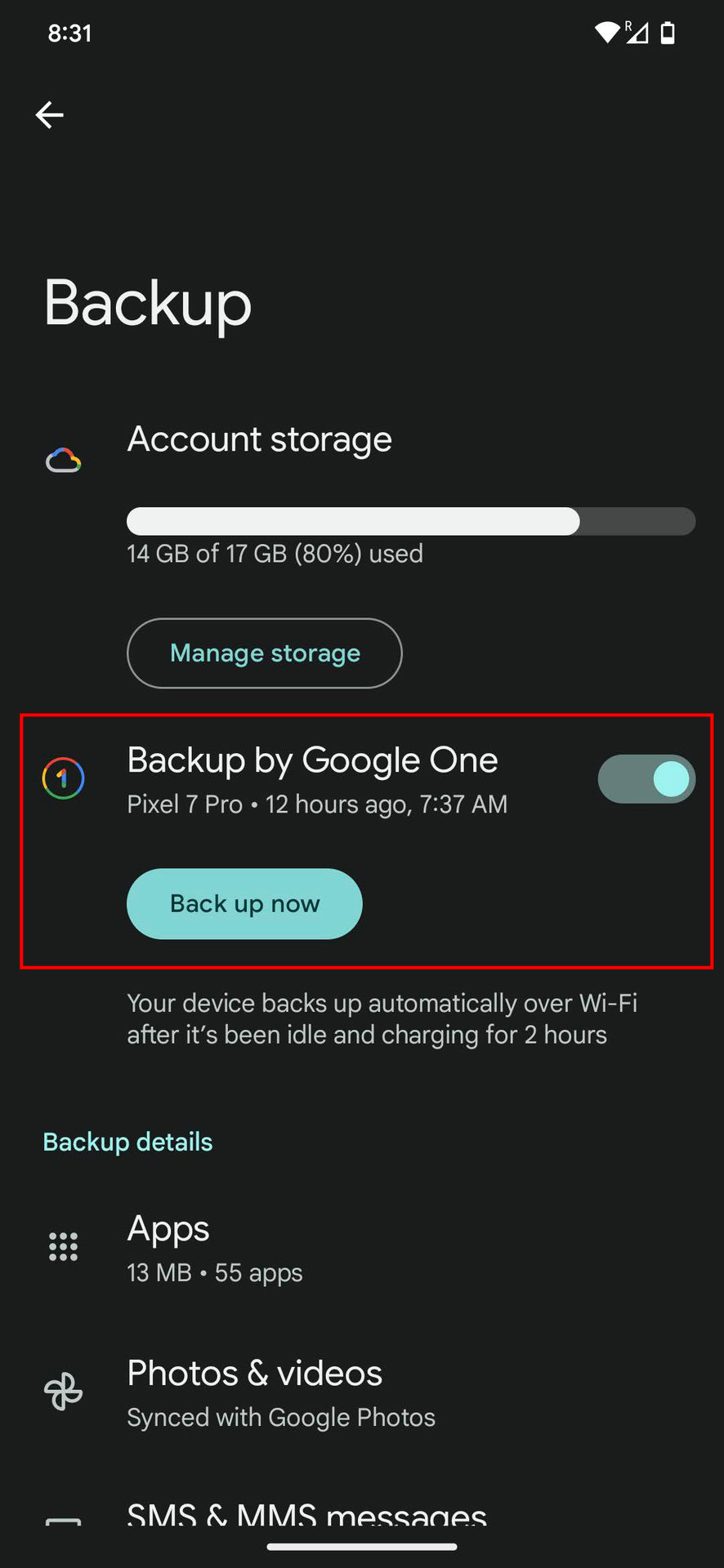
Task: Open Photos & videos backup item
Action: [280, 1392]
